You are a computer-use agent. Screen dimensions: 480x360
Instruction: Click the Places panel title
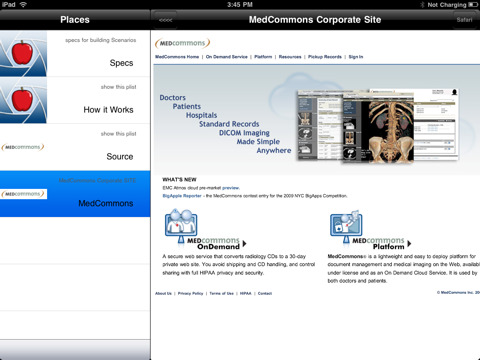point(75,20)
